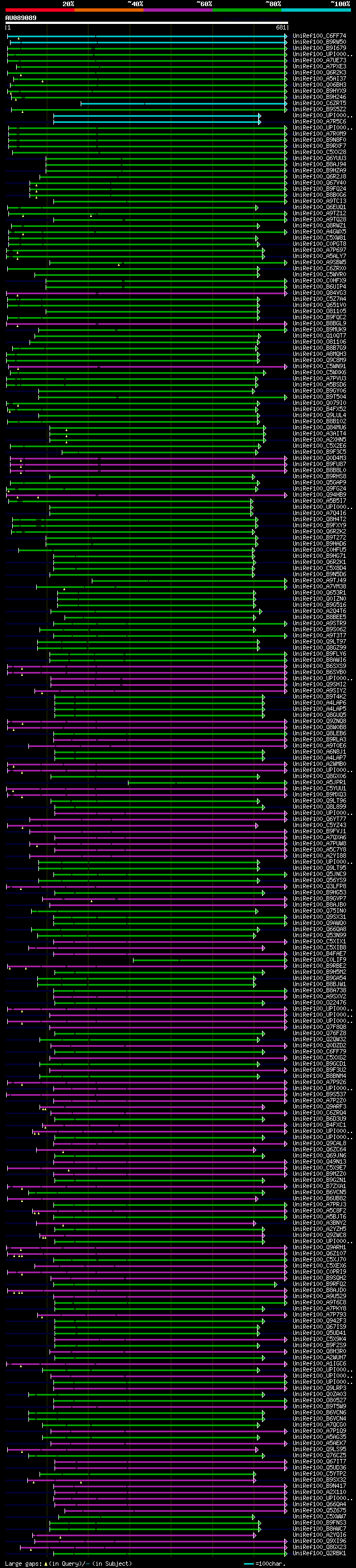Click the cyan alignment bar for C6FF74
Image resolution: width=356 pixels, height=1568 pixels.
point(147,37)
